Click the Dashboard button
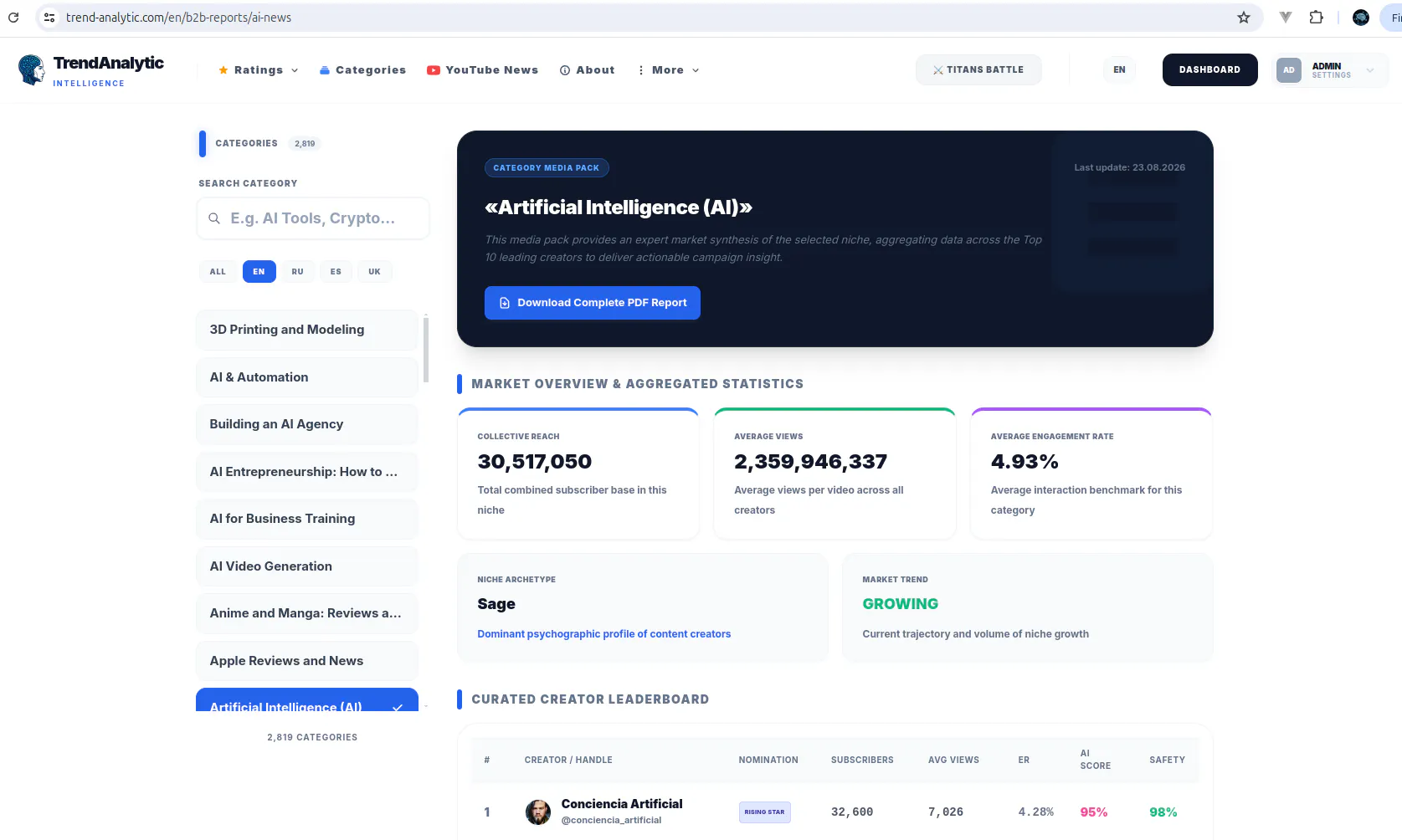Image resolution: width=1402 pixels, height=840 pixels. click(x=1209, y=70)
